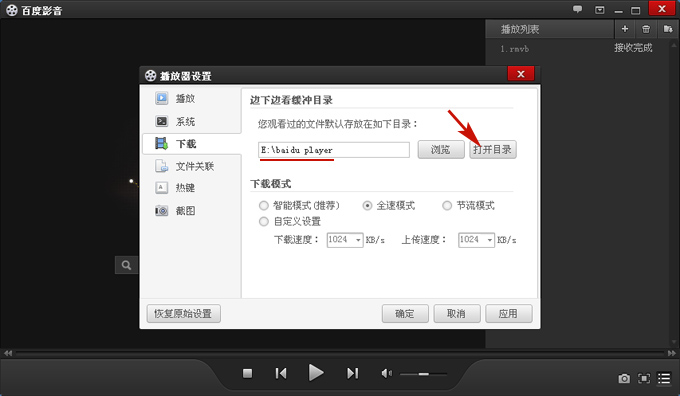
Task: Click the 浏览 browse button
Action: tap(441, 150)
